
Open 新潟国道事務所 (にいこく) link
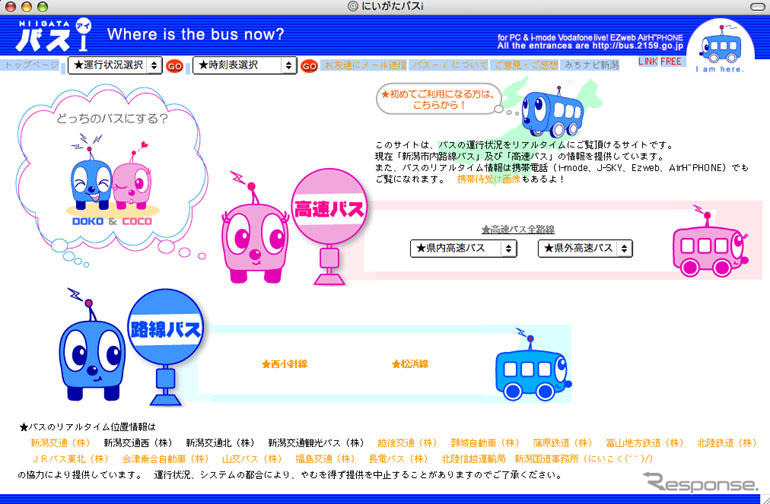[x=584, y=459]
